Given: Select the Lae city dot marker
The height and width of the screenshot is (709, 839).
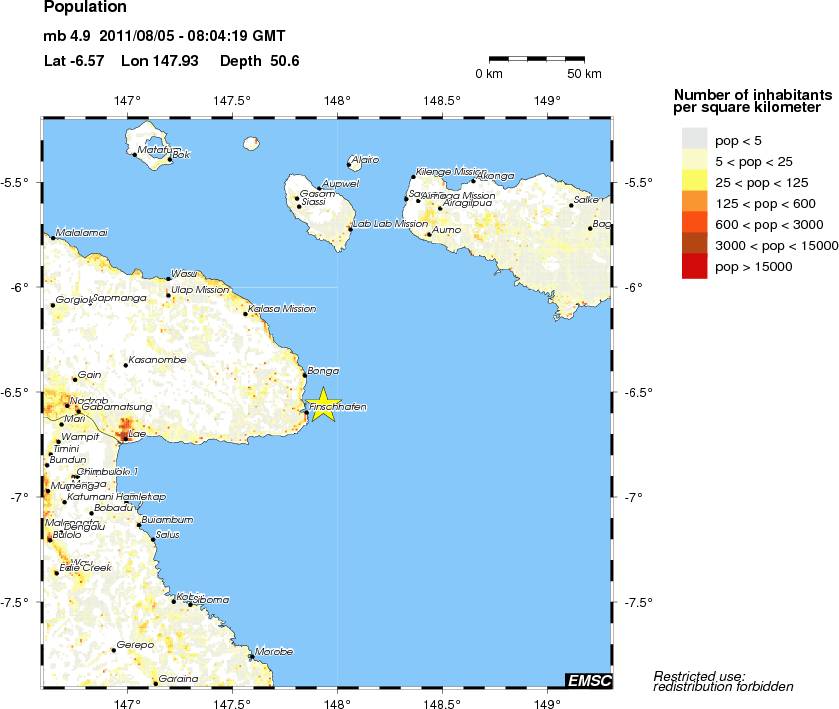Looking at the screenshot, I should [x=123, y=435].
